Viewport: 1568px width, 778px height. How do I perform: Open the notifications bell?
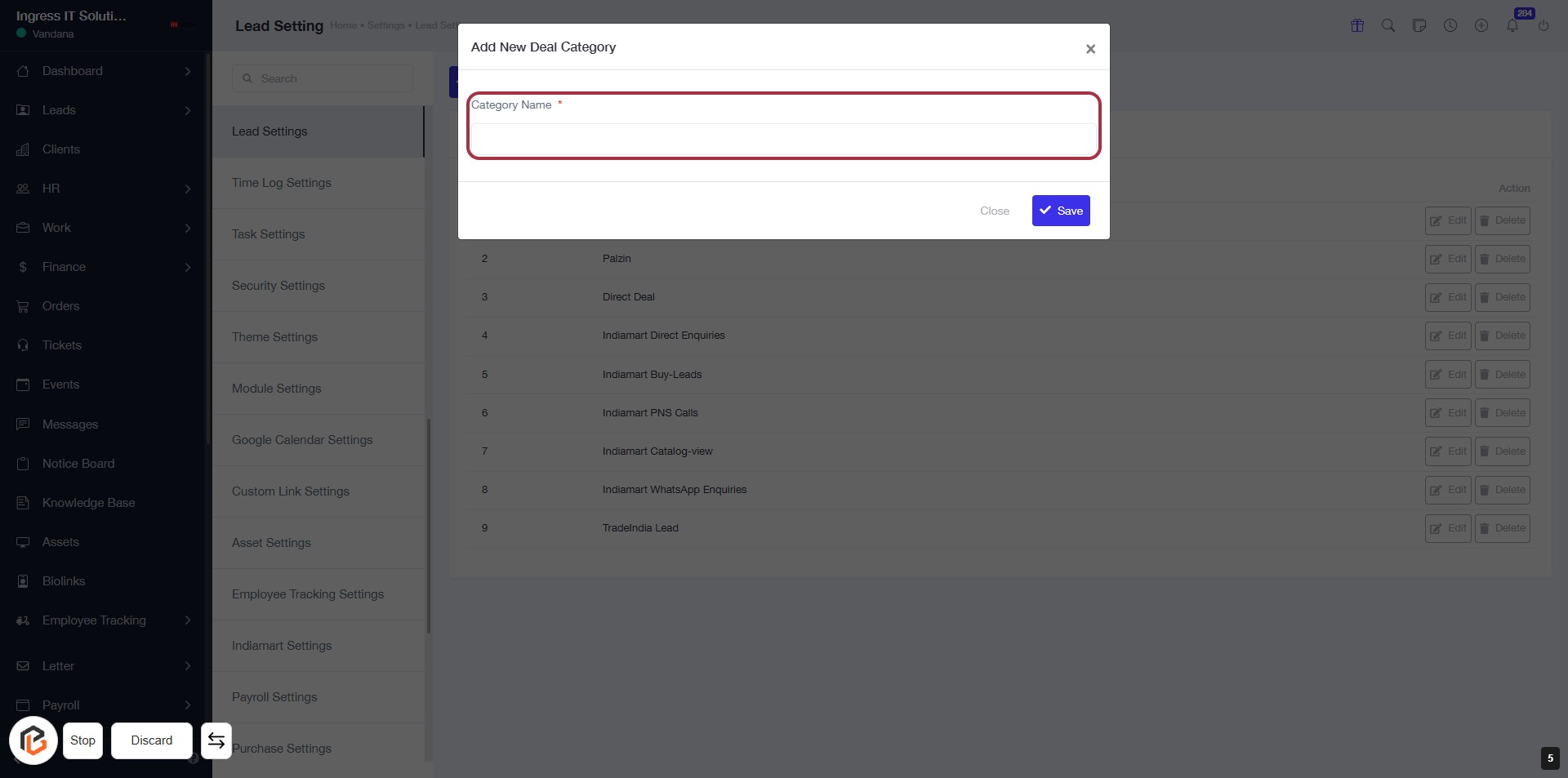point(1512,25)
